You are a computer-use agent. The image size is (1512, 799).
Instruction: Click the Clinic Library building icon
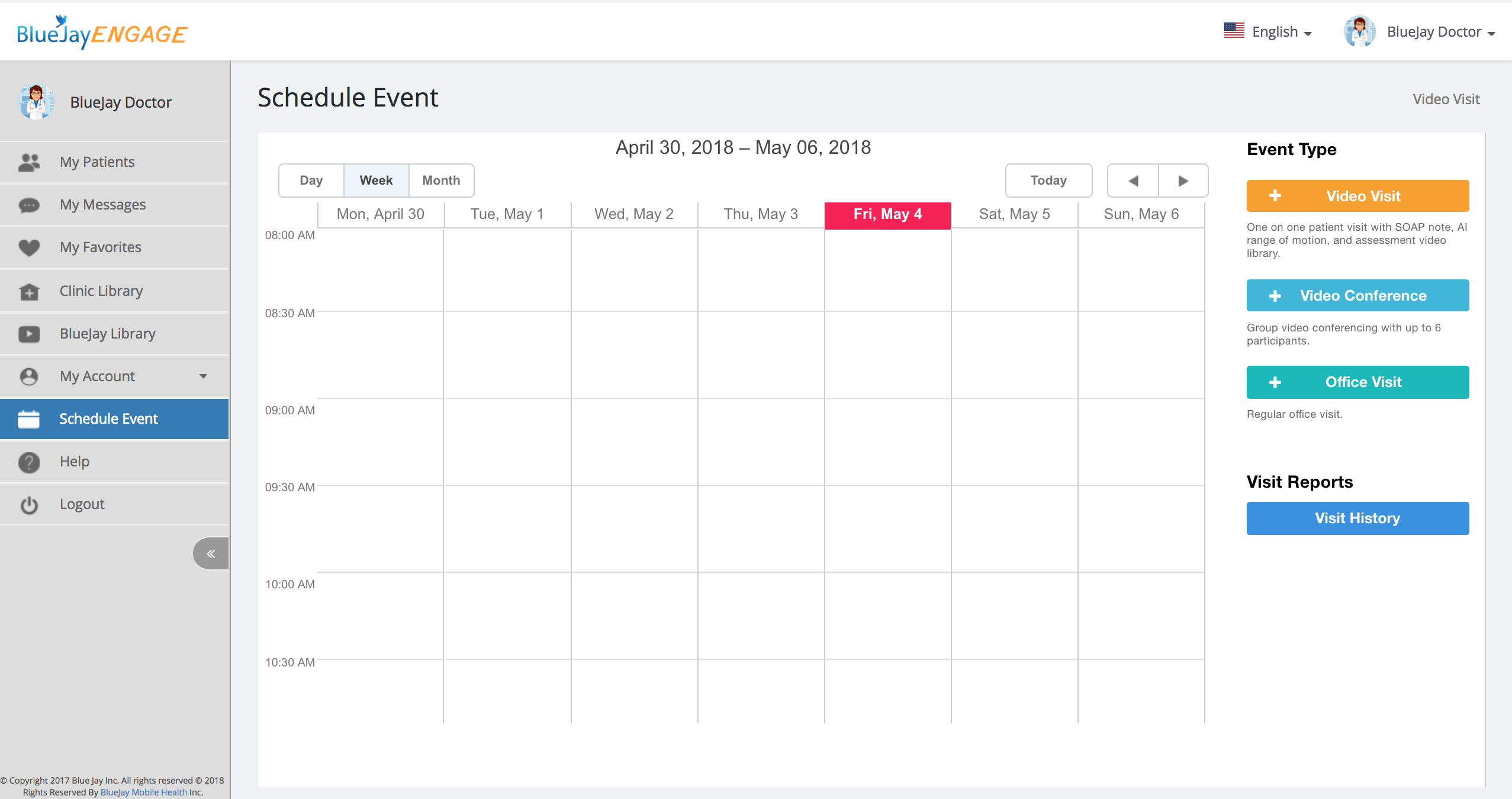point(28,291)
